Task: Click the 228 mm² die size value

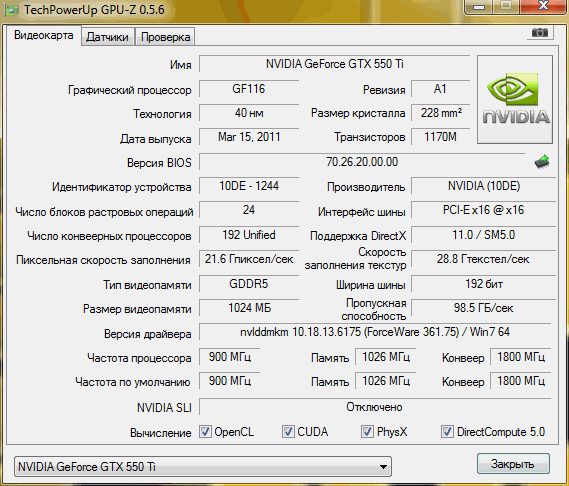Action: click(440, 113)
